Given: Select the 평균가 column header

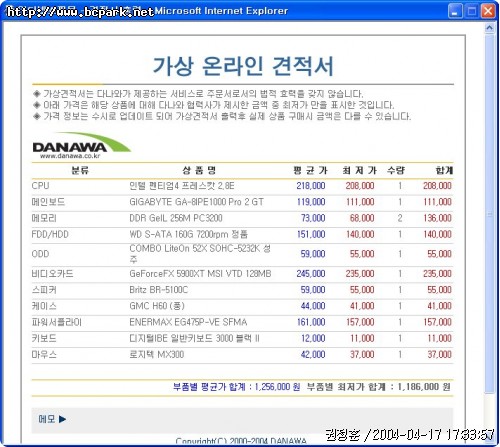Looking at the screenshot, I should (310, 171).
